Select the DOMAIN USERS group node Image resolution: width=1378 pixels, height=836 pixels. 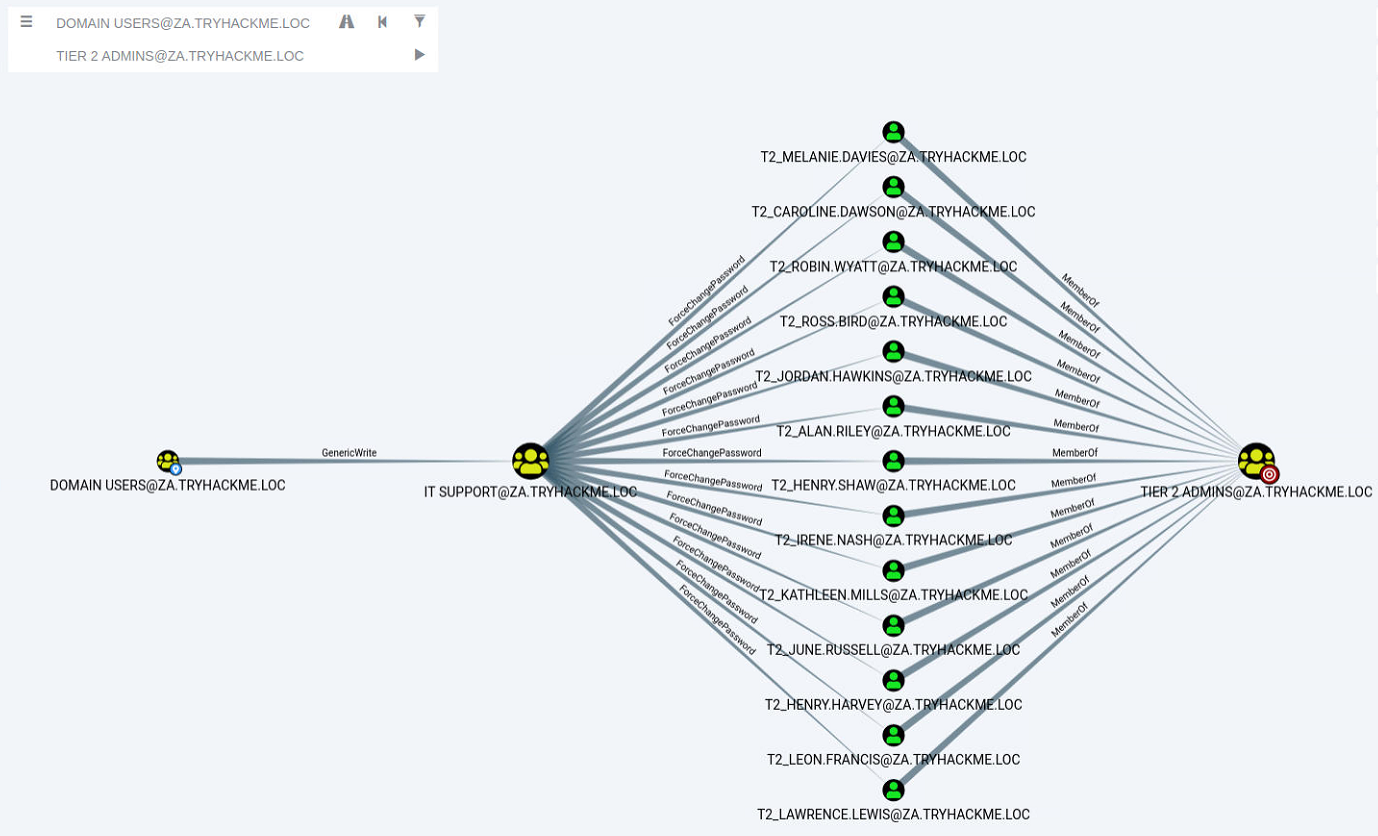tap(168, 461)
